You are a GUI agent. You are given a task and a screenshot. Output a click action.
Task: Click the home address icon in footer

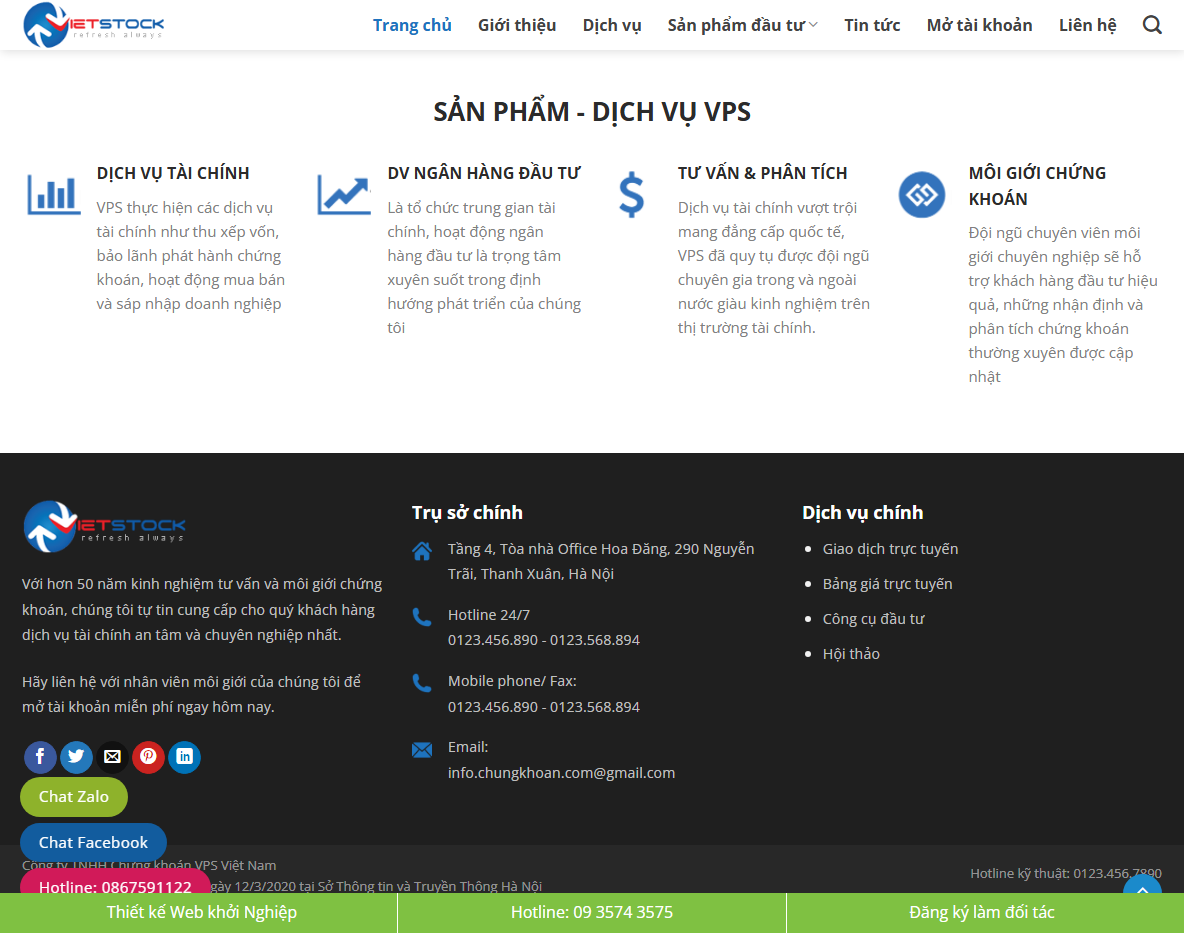(422, 549)
